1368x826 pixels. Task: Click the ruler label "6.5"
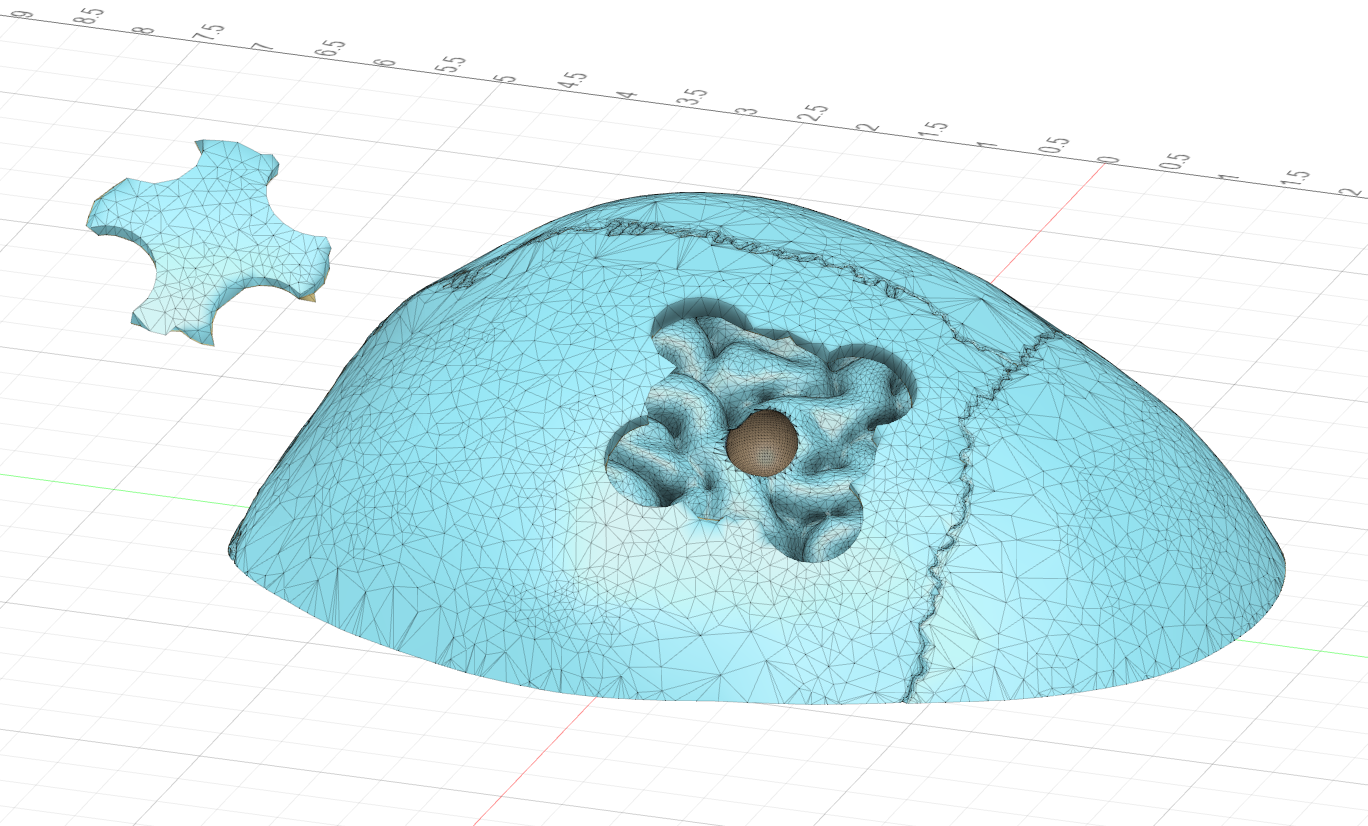click(x=331, y=50)
